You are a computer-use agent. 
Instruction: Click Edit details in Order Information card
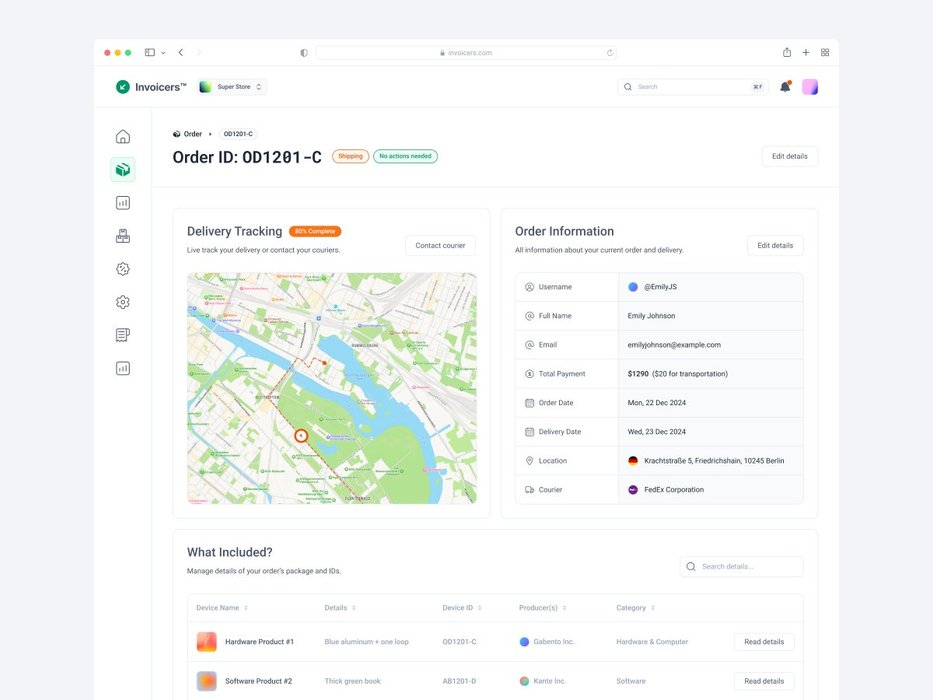click(775, 245)
